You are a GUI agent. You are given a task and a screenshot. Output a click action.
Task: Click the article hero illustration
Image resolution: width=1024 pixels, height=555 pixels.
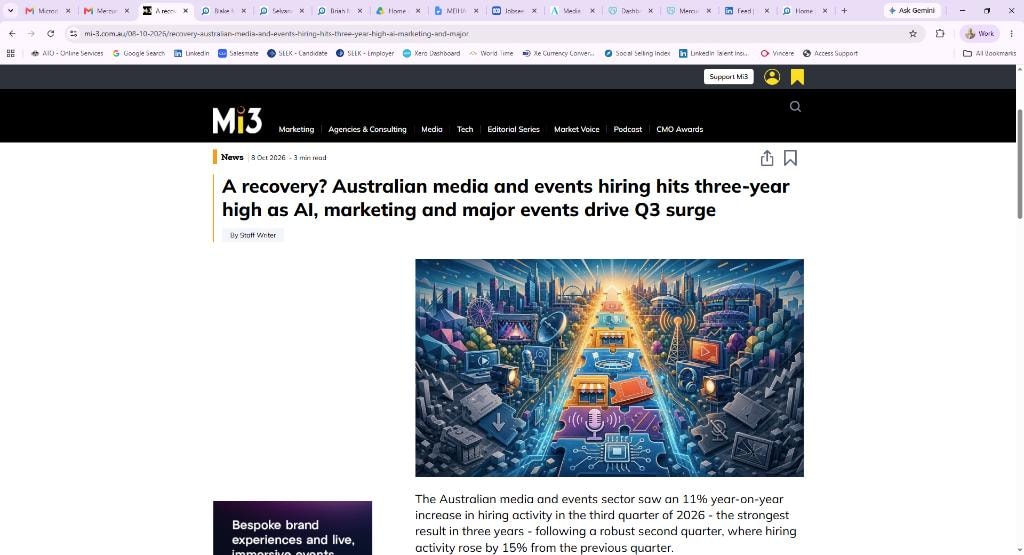609,368
